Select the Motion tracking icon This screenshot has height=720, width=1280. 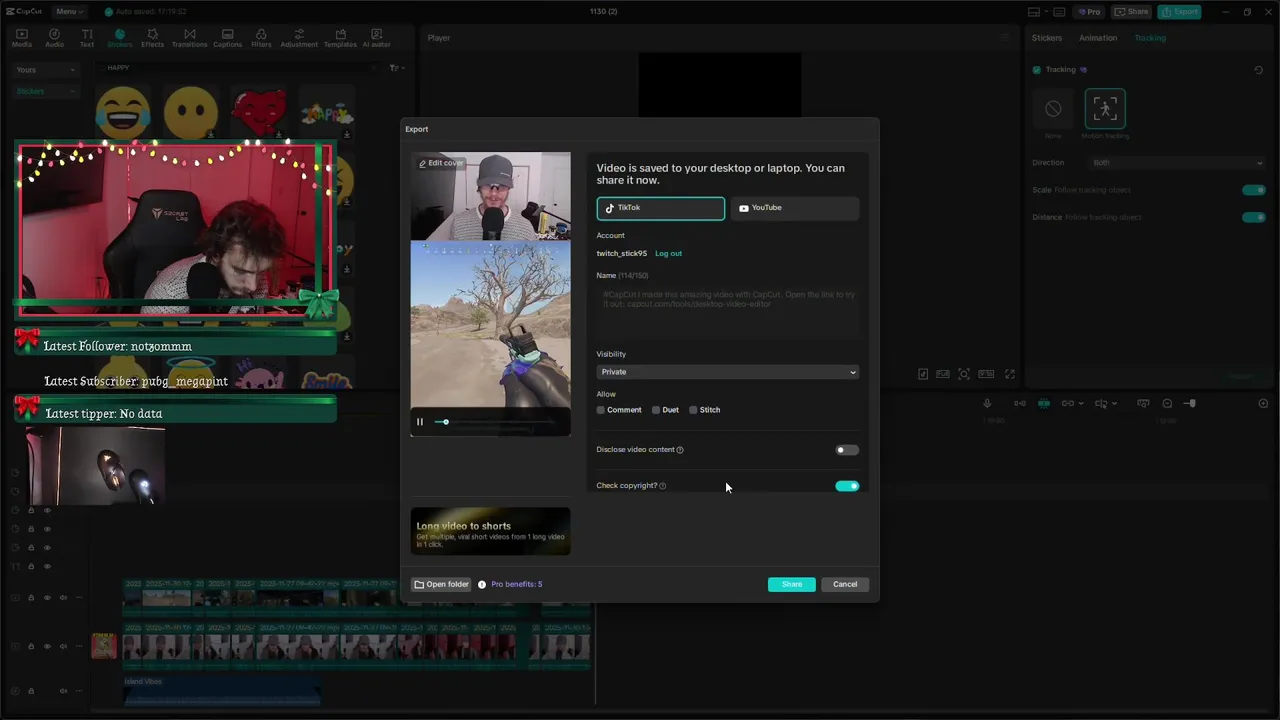[x=1105, y=109]
